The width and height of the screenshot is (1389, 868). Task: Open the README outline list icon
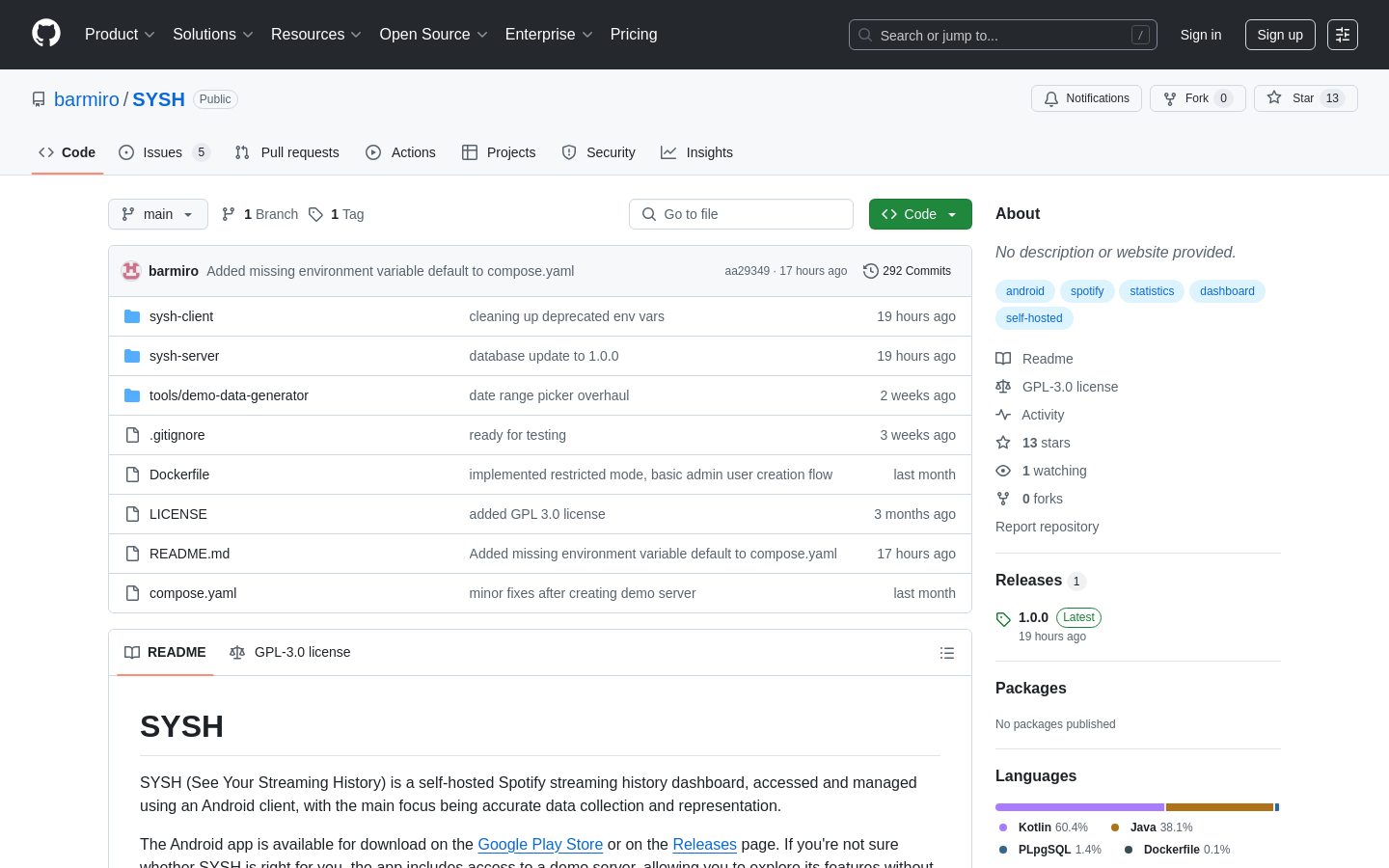point(947,653)
